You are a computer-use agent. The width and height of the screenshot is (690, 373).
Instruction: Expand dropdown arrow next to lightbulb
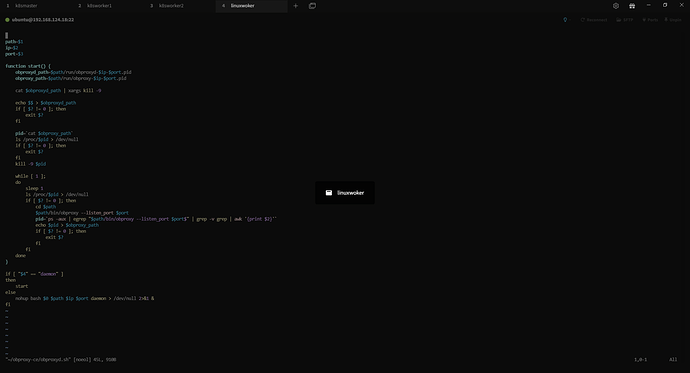(x=570, y=20)
